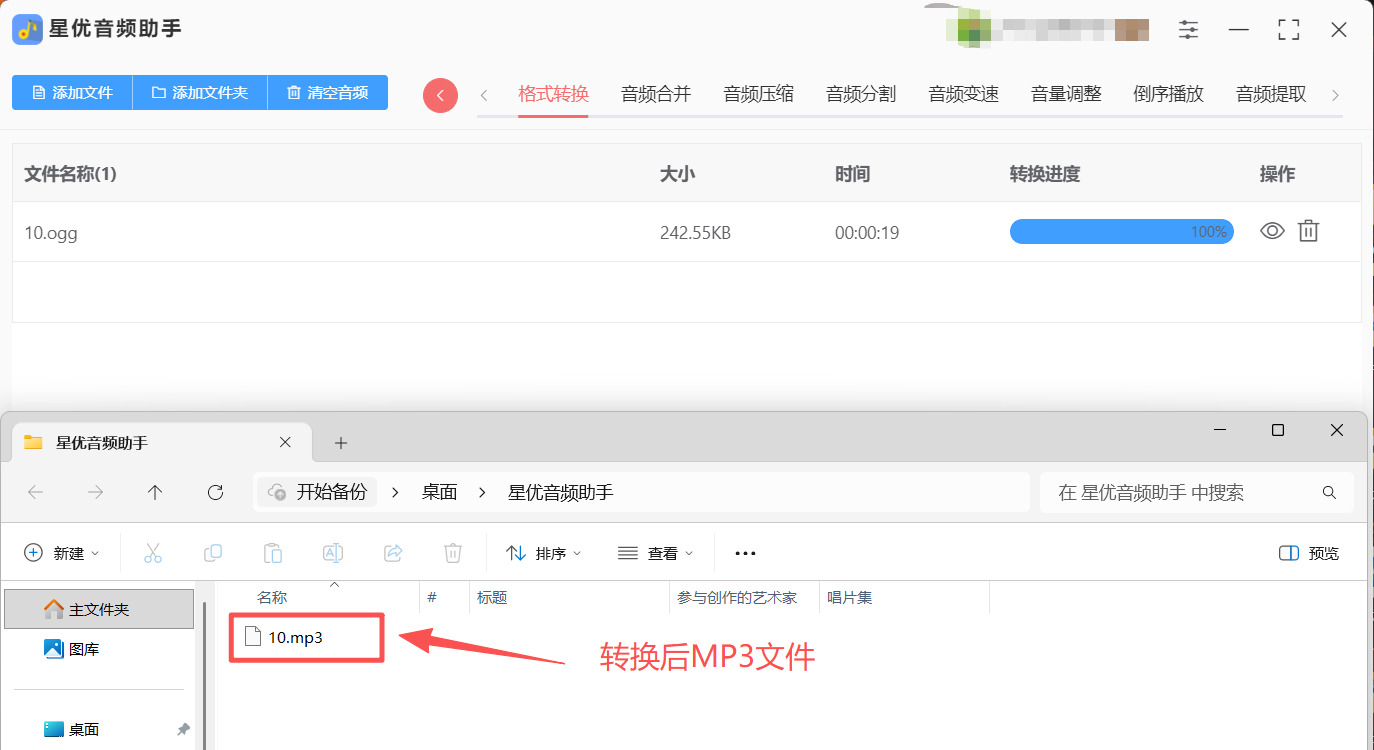Toggle the 预览 preview pane
Image resolution: width=1374 pixels, height=750 pixels.
(1309, 553)
